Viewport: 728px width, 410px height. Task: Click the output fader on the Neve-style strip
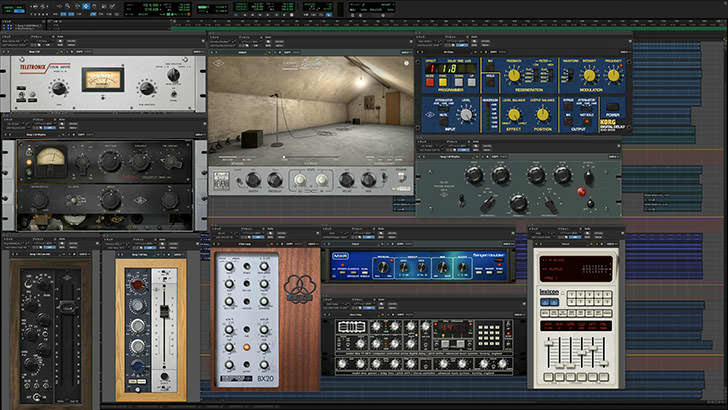[164, 311]
